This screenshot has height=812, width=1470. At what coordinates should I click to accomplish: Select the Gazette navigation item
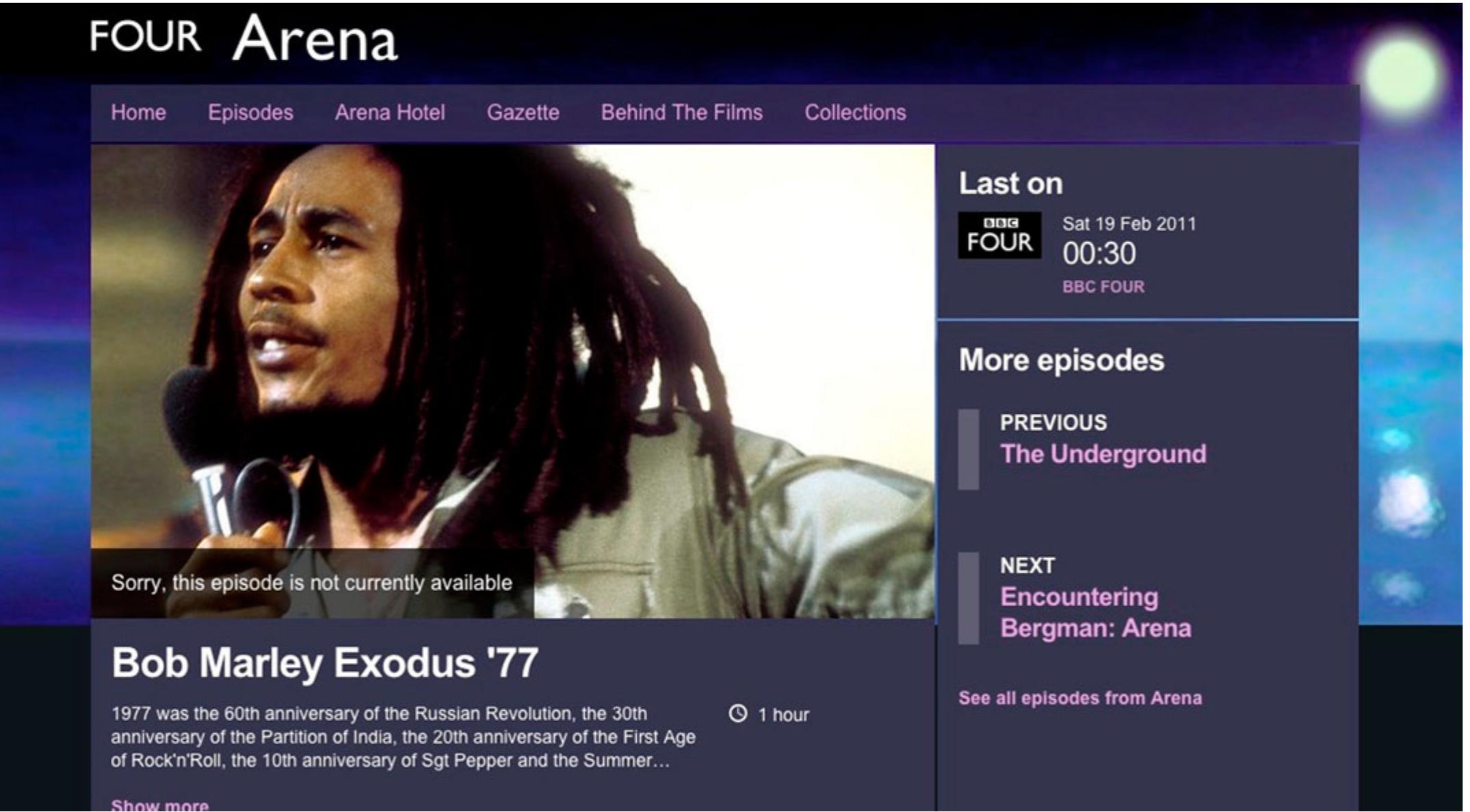[x=523, y=112]
